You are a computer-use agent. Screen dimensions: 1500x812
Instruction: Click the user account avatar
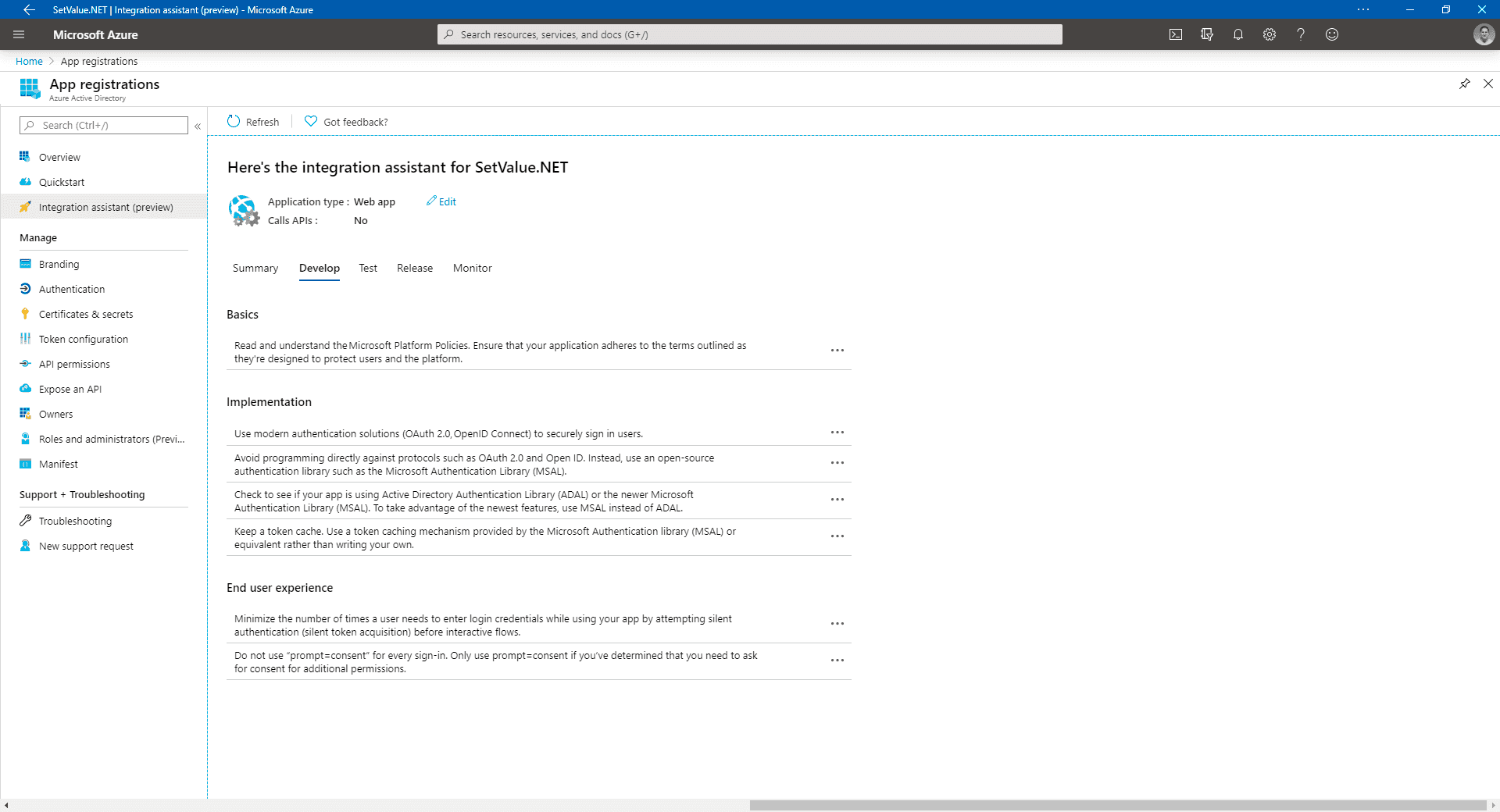tap(1484, 34)
